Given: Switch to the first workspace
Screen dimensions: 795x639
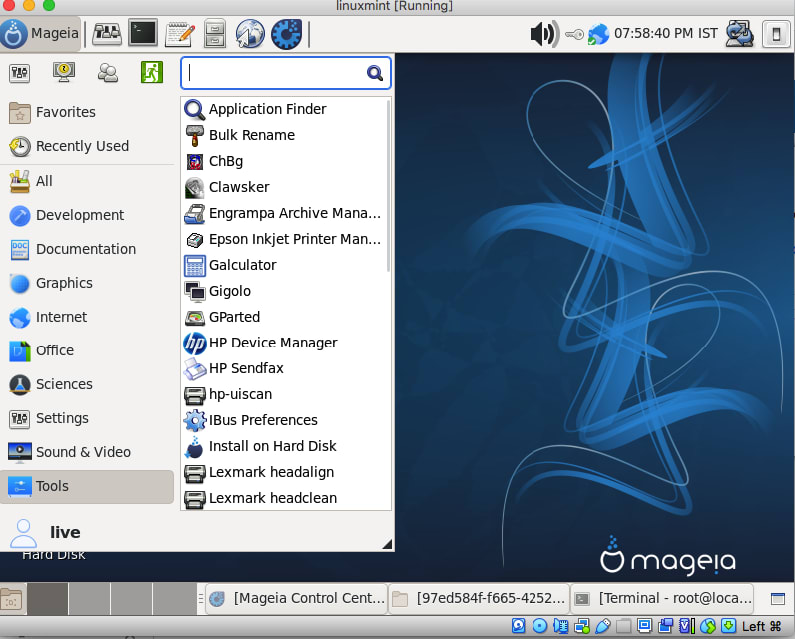Looking at the screenshot, I should click(47, 599).
